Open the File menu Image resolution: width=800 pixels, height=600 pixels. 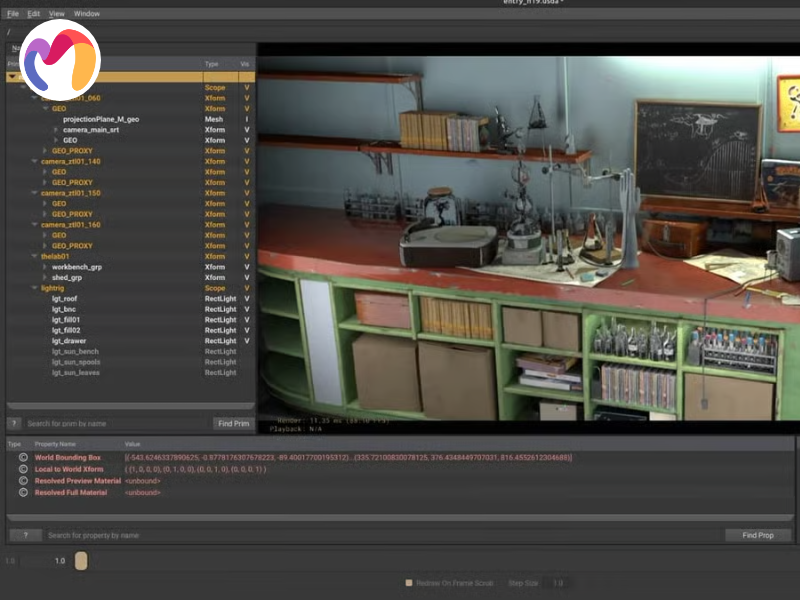coord(13,14)
